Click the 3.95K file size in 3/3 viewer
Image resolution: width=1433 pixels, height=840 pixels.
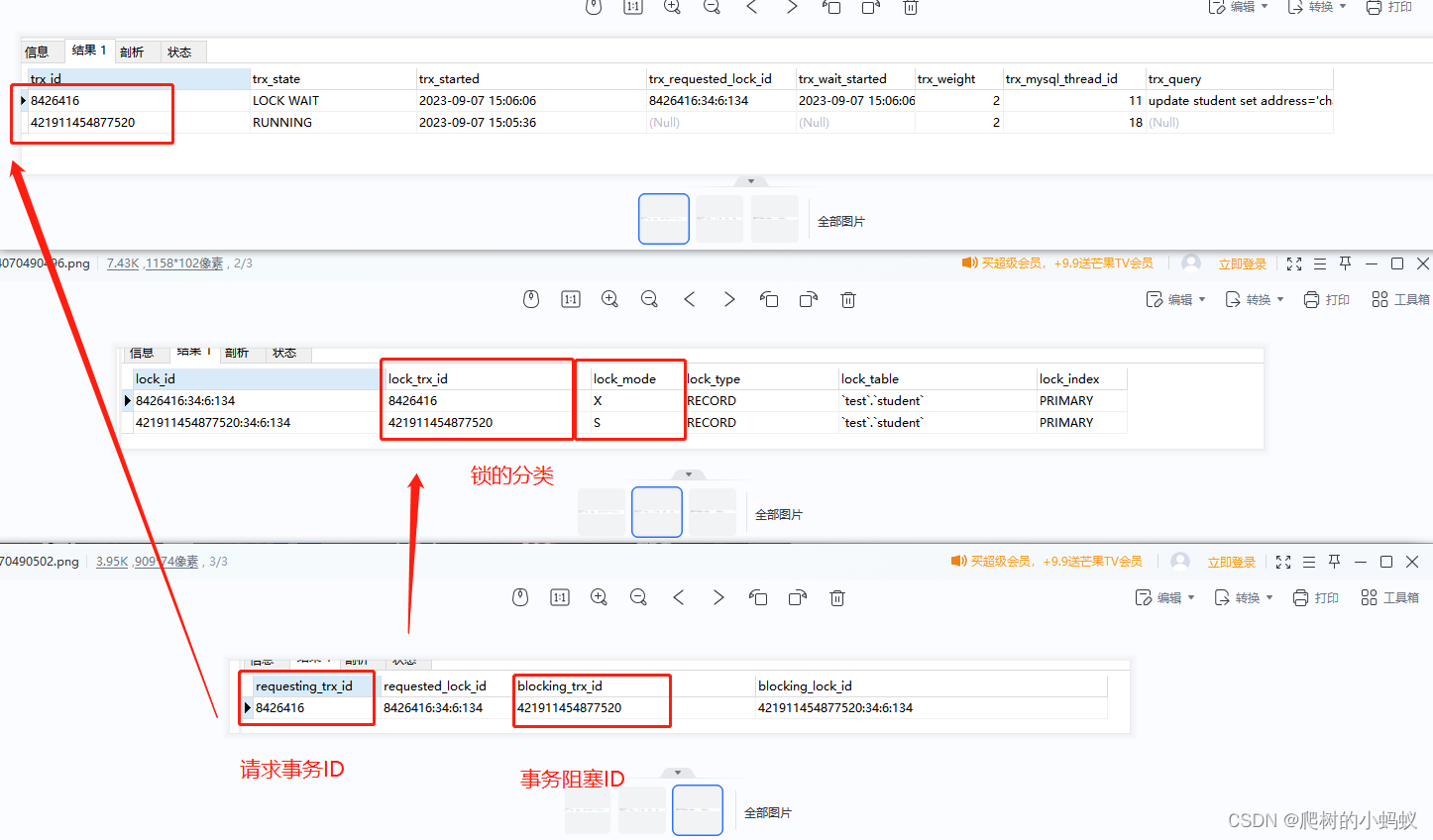pos(112,562)
